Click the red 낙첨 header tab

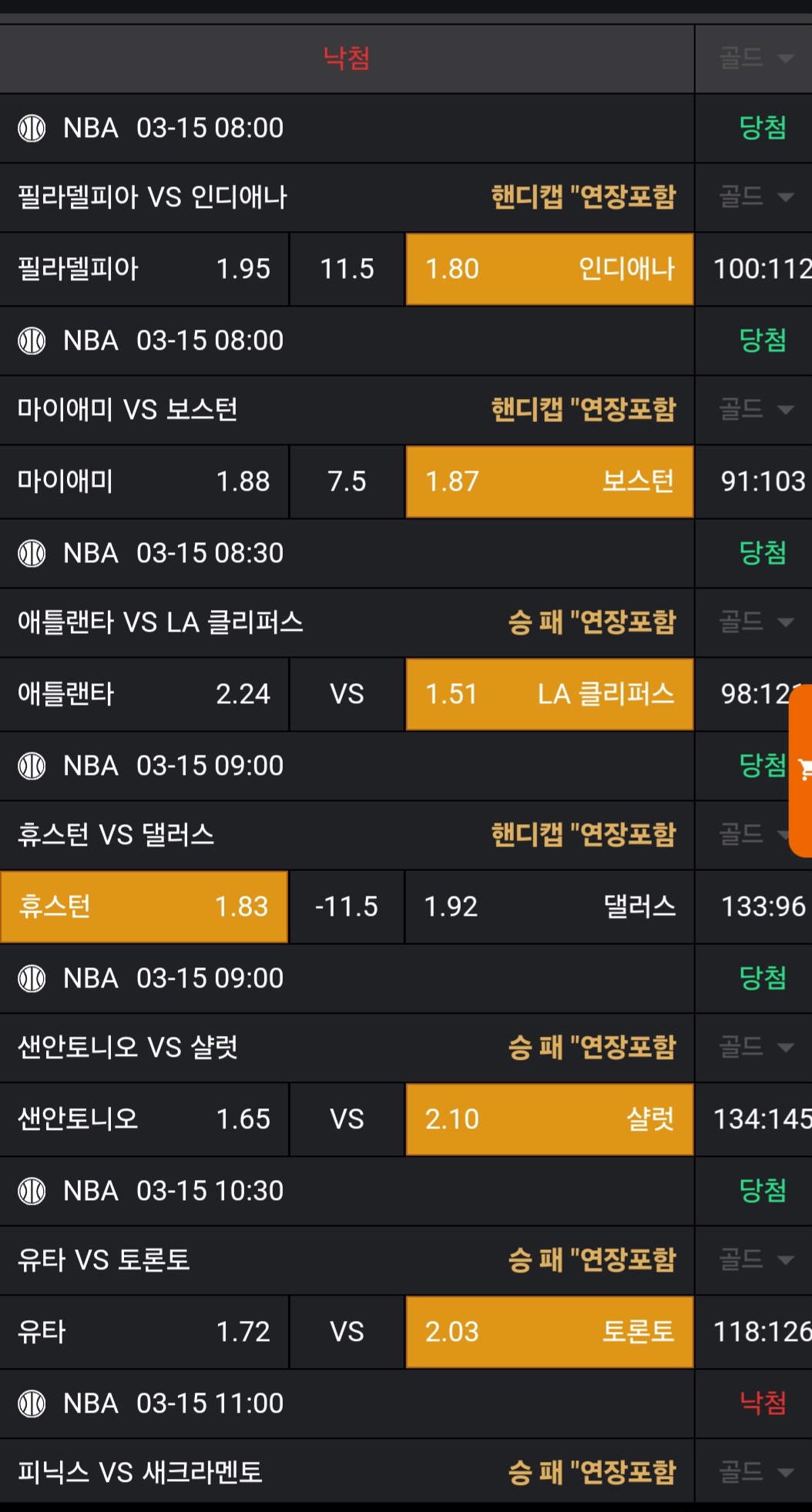click(347, 58)
